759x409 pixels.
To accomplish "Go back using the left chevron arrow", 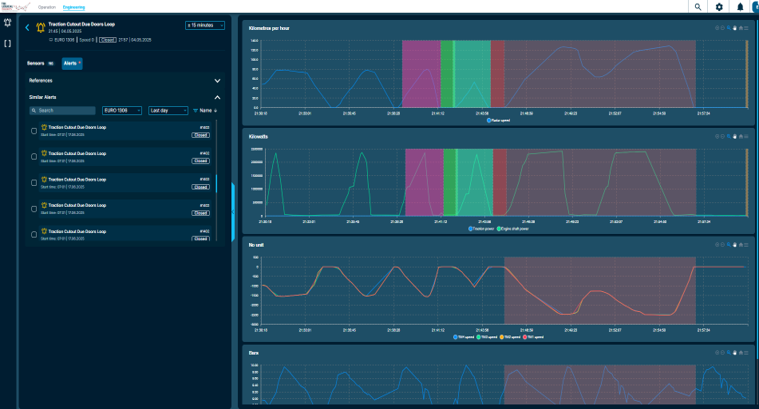I will pos(28,27).
